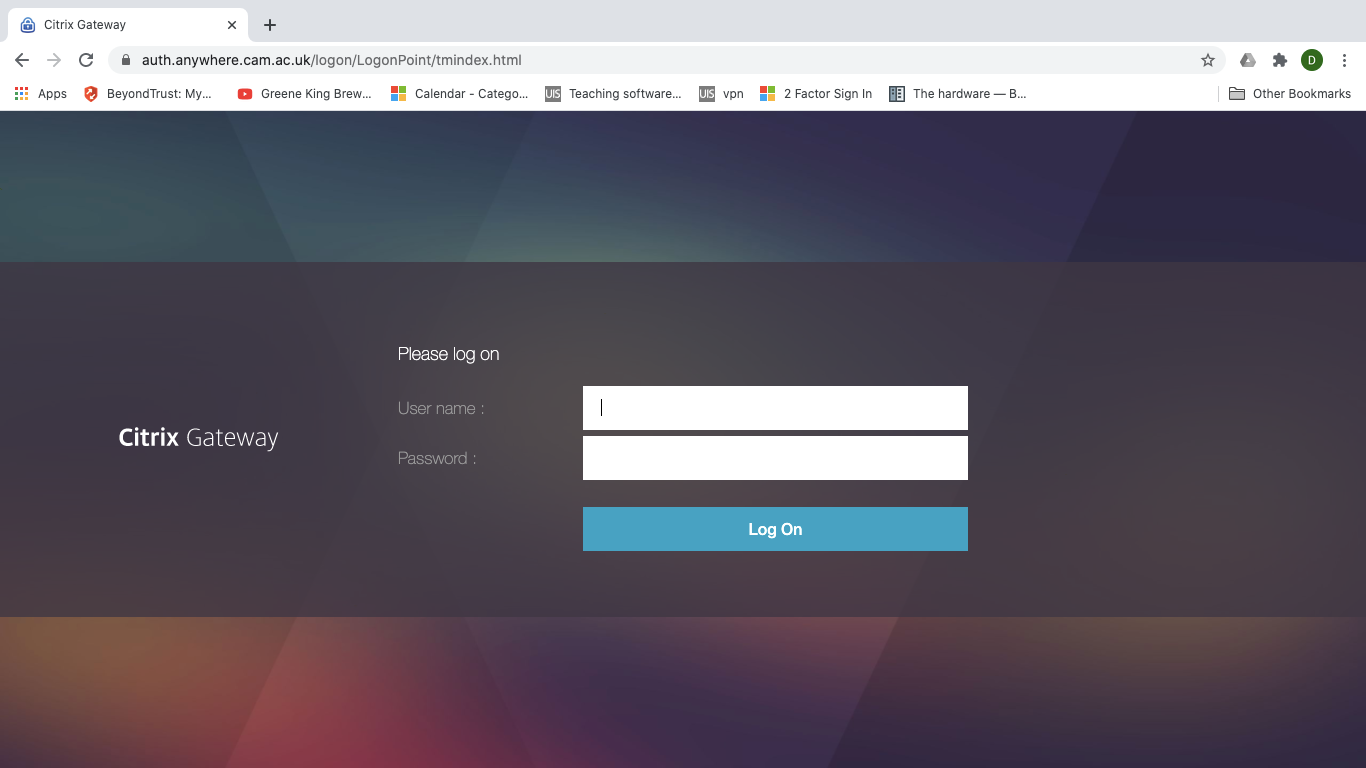Open the Calendar - Catego bookmark

tap(460, 93)
